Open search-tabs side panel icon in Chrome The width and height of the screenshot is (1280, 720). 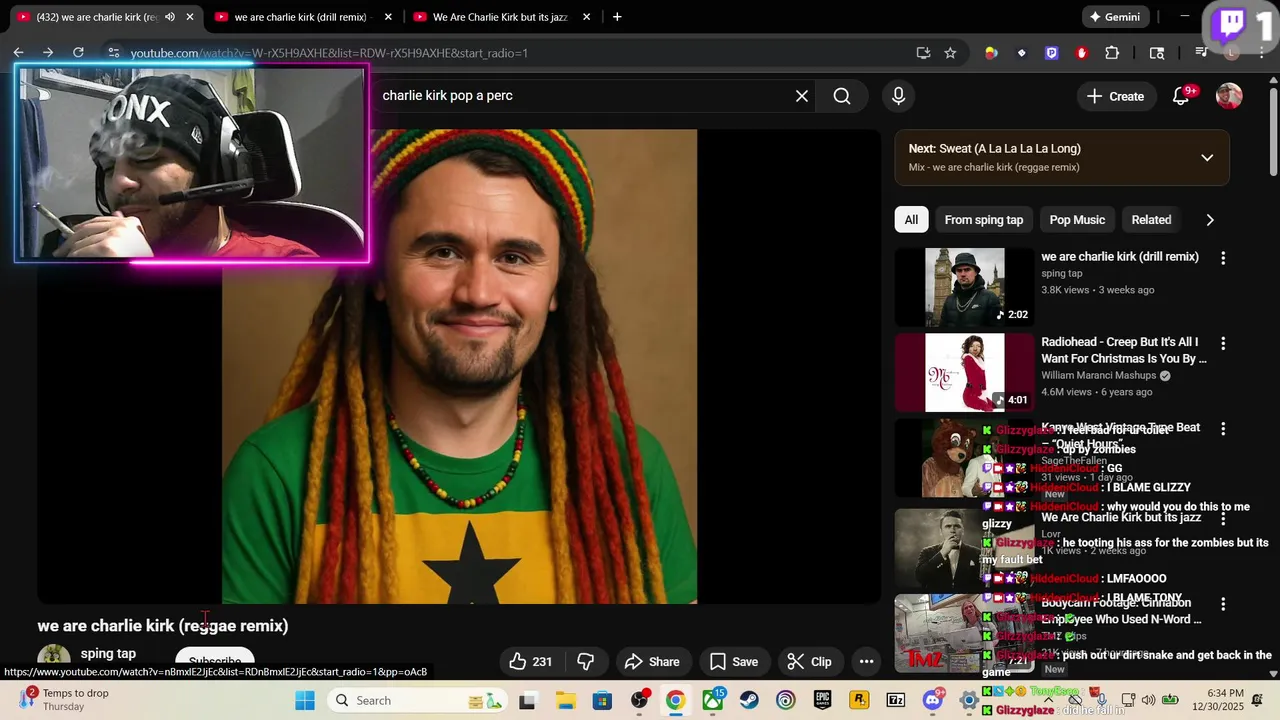click(1157, 53)
